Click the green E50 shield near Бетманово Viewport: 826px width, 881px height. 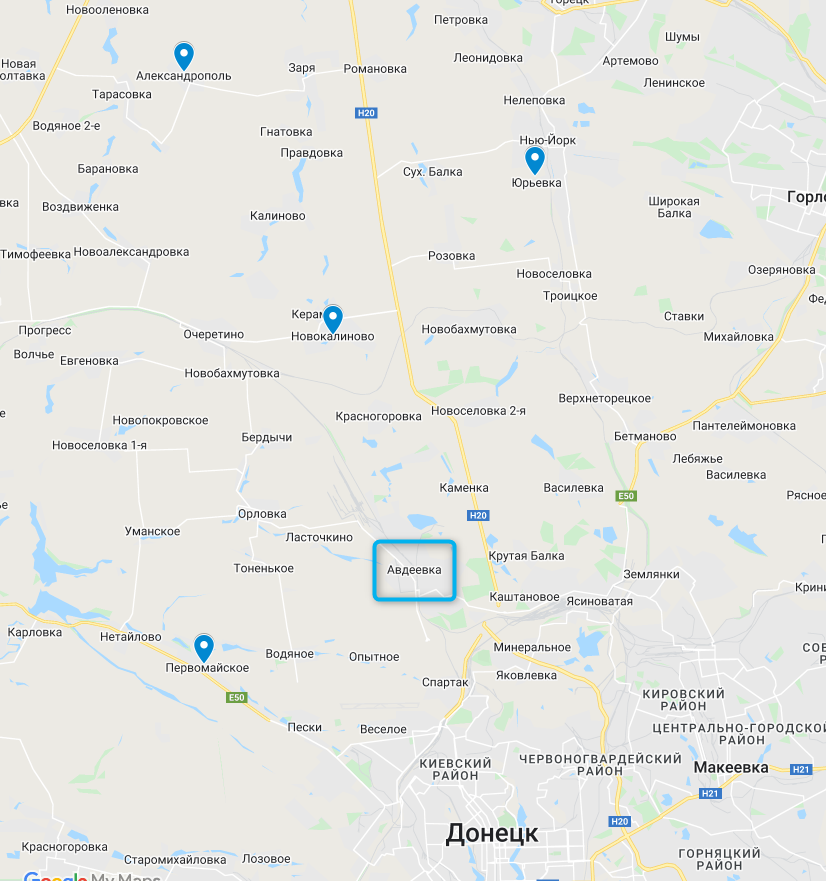[626, 496]
